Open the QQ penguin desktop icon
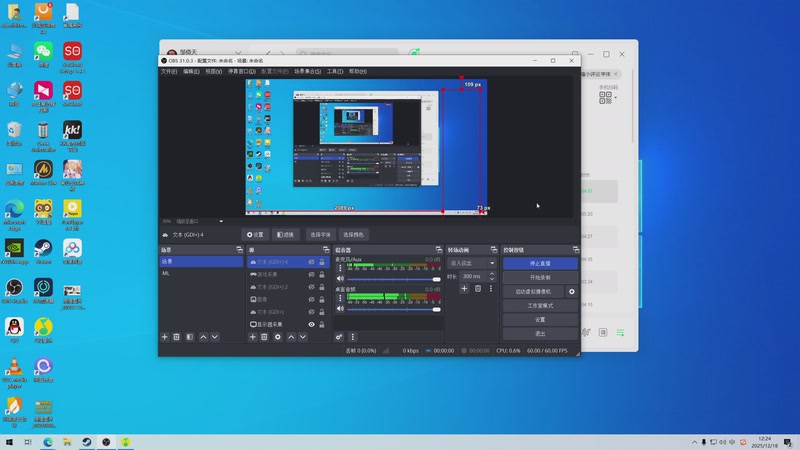Image resolution: width=800 pixels, height=450 pixels. click(x=14, y=330)
